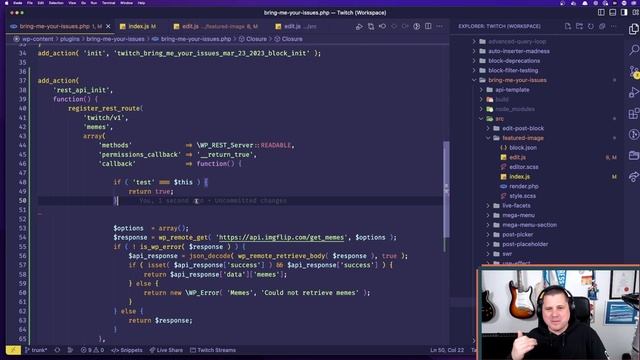This screenshot has width=640, height=360.
Task: Open the Extensions view
Action: tap(633, 113)
